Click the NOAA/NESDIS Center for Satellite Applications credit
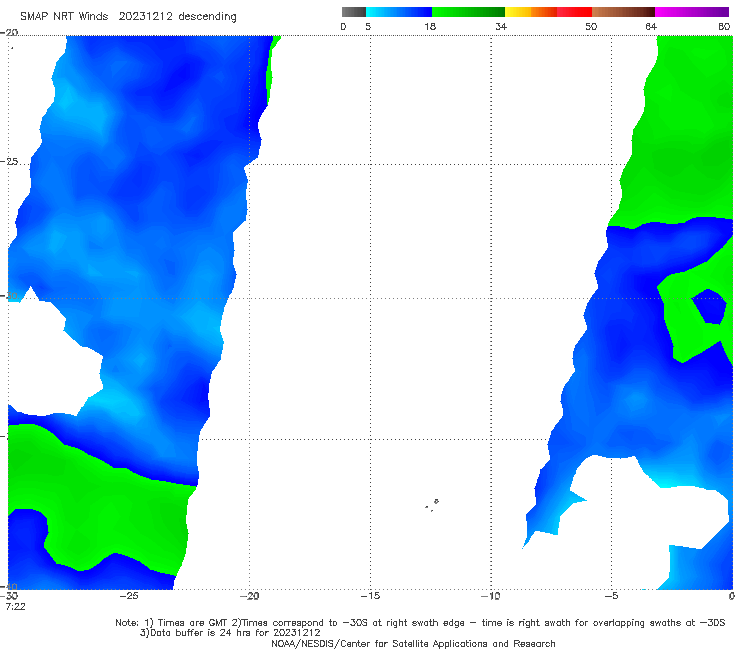740x650 pixels. coord(413,643)
